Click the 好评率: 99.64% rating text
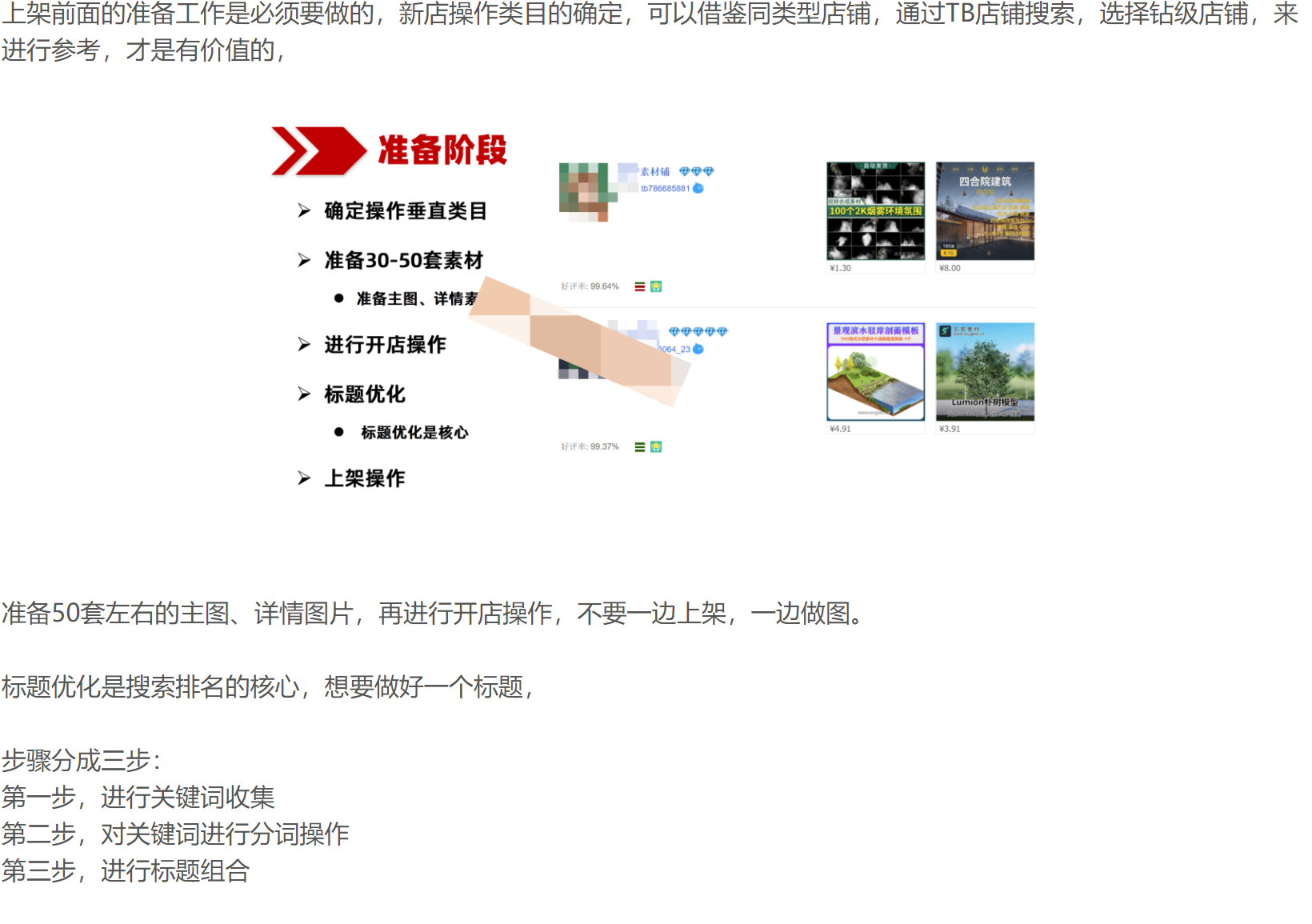 [590, 286]
